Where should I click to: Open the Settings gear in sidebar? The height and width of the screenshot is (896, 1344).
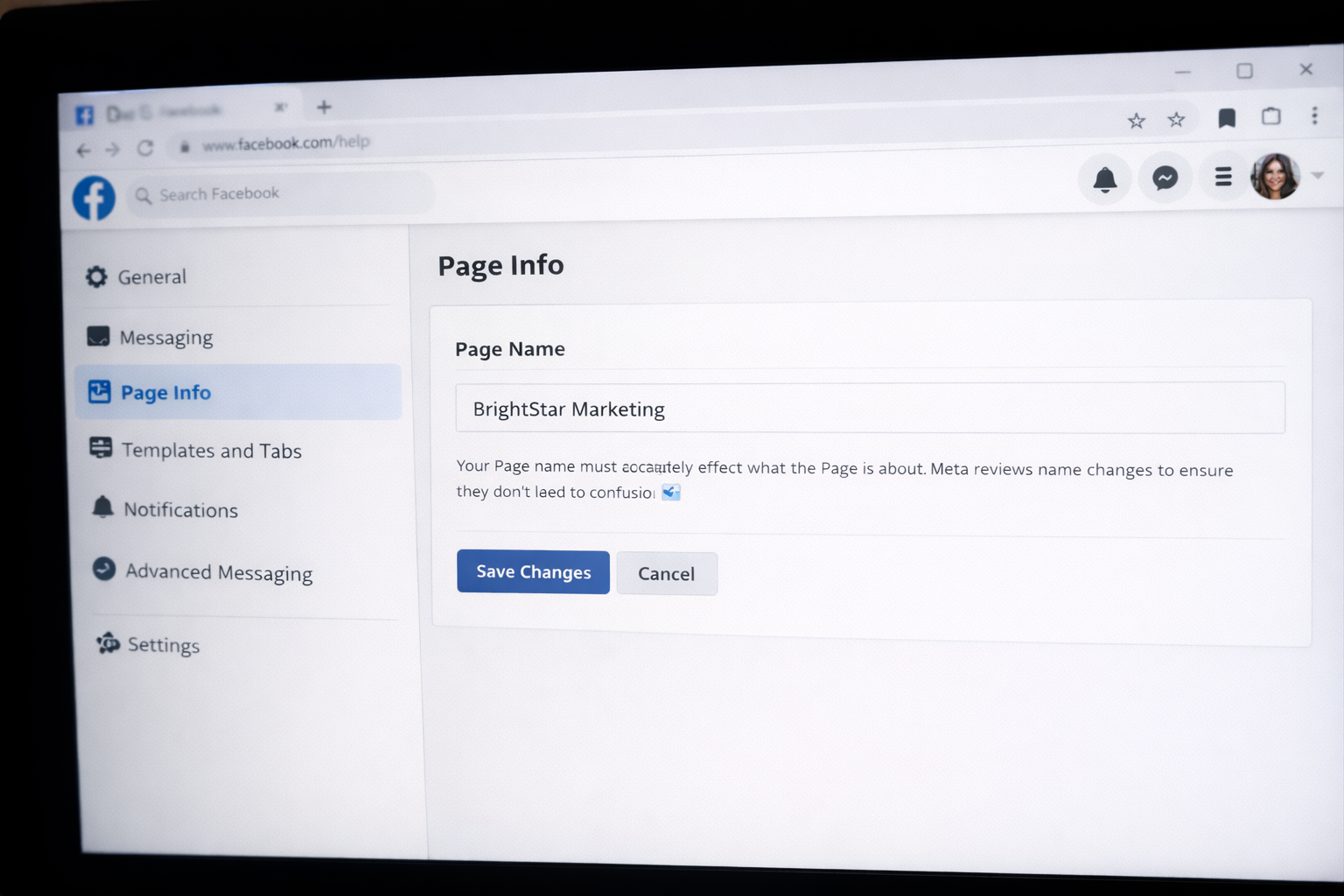coord(107,644)
